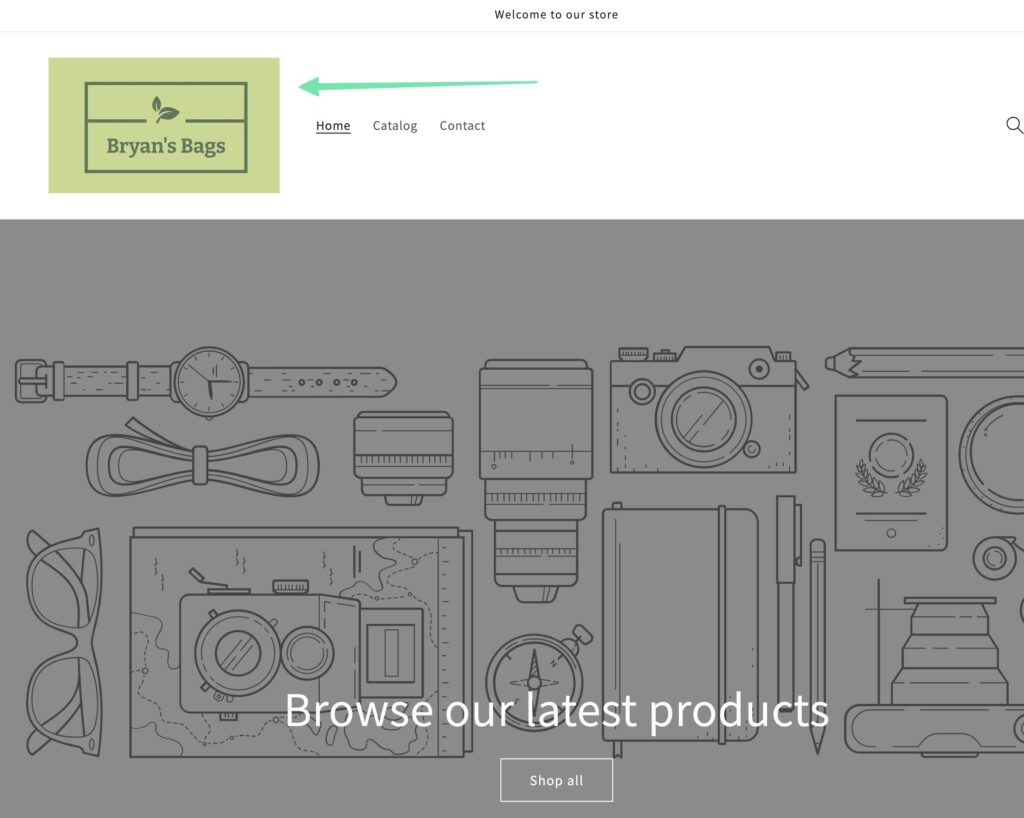Click the Bryan's Bags logo thumbnail
1024x818 pixels.
(x=163, y=125)
